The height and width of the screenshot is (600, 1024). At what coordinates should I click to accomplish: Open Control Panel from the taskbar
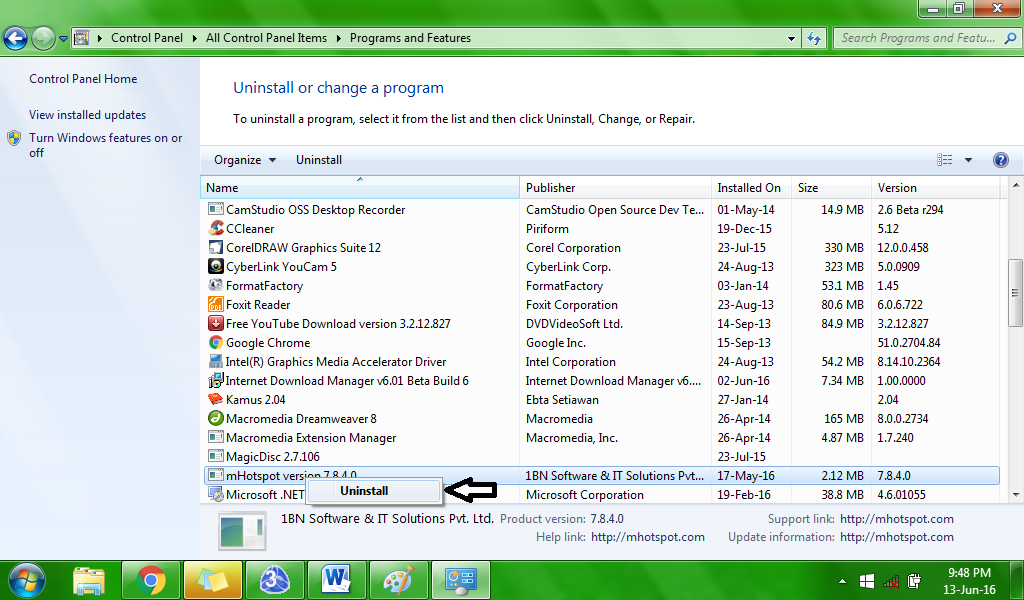(461, 580)
